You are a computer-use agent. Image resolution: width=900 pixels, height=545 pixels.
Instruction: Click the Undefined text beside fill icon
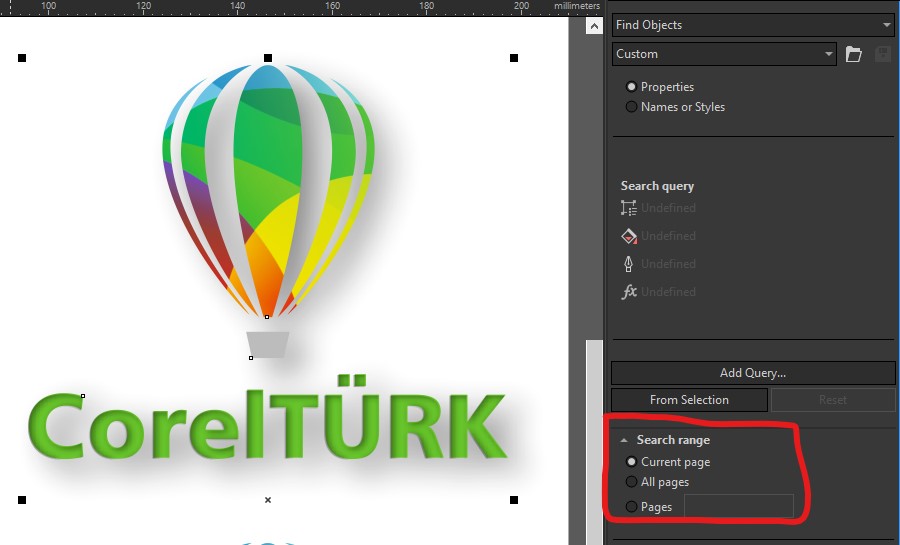tap(668, 236)
